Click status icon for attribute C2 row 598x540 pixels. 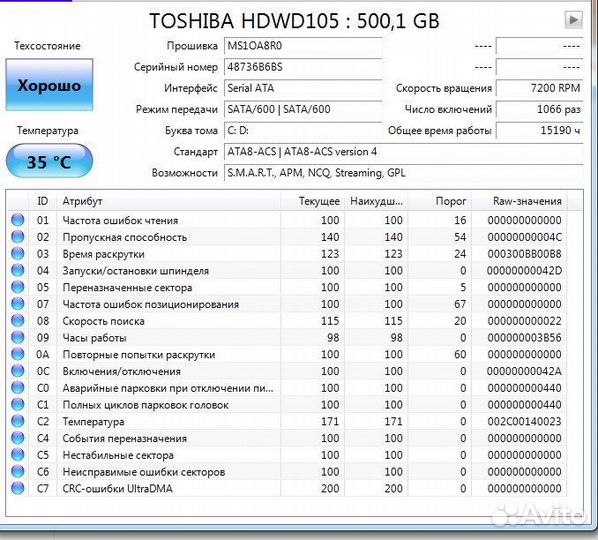(x=18, y=421)
